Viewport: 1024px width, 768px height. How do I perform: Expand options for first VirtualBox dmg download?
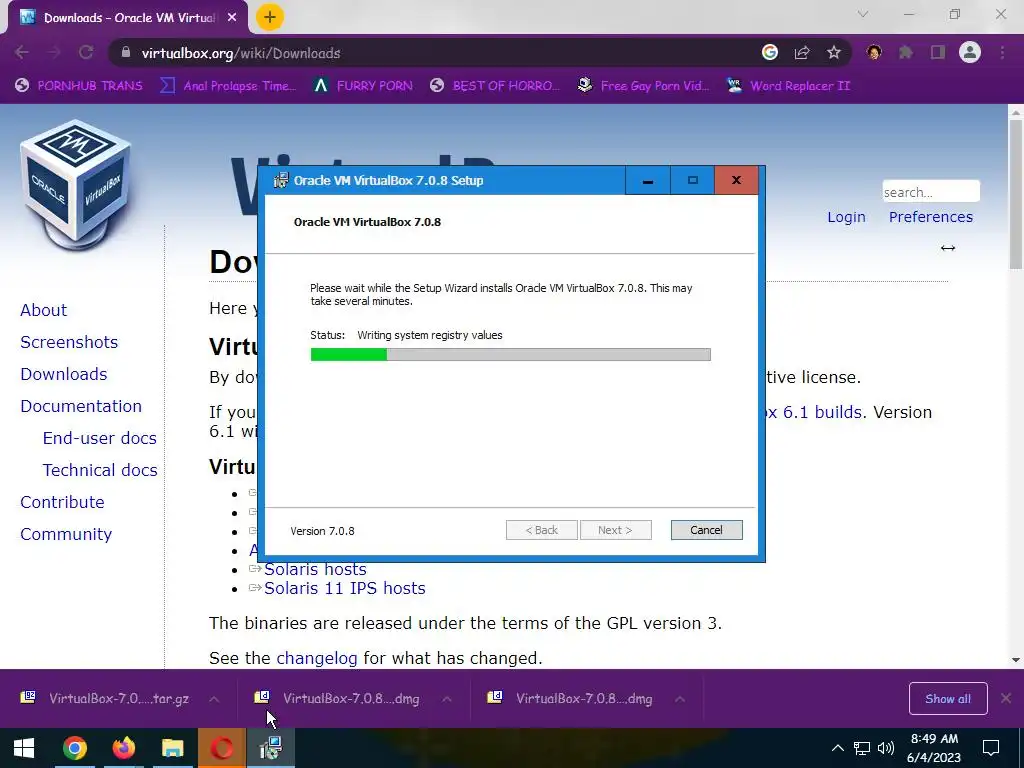pos(447,699)
